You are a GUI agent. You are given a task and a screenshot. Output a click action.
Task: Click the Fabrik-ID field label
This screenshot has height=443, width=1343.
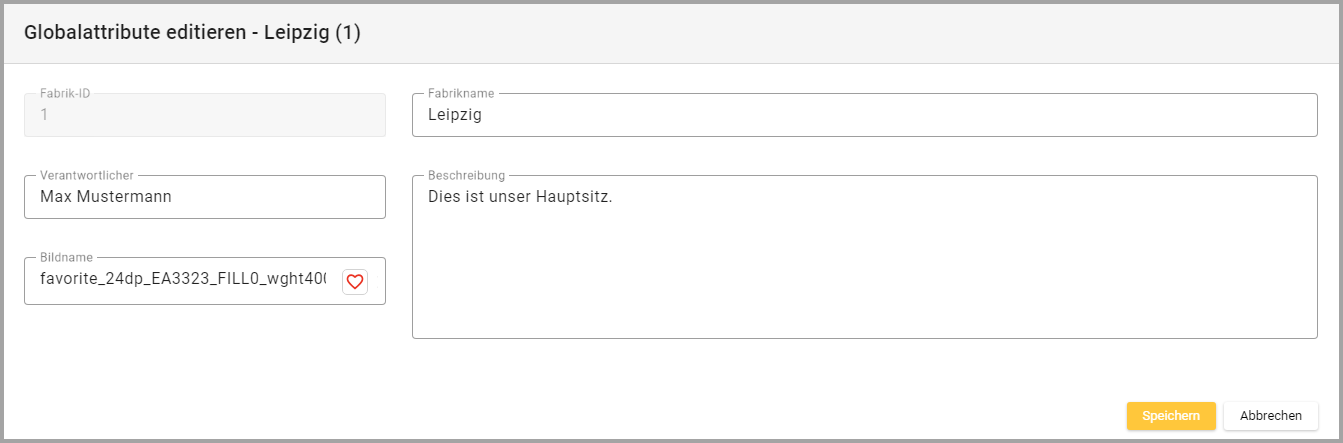(x=65, y=93)
